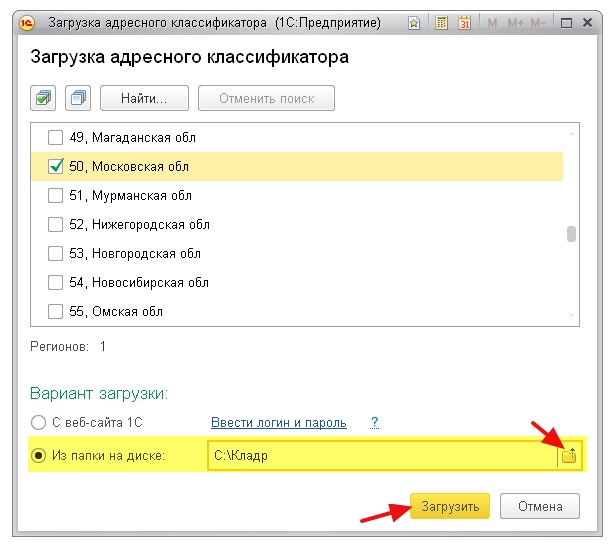This screenshot has width=610, height=548.
Task: Select the row text 52, Нижегородская обл
Action: click(x=139, y=224)
